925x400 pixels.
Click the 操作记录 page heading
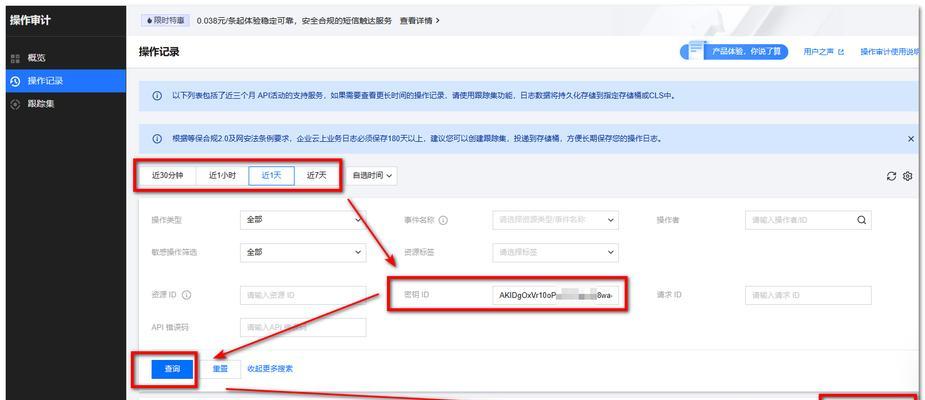click(x=159, y=52)
